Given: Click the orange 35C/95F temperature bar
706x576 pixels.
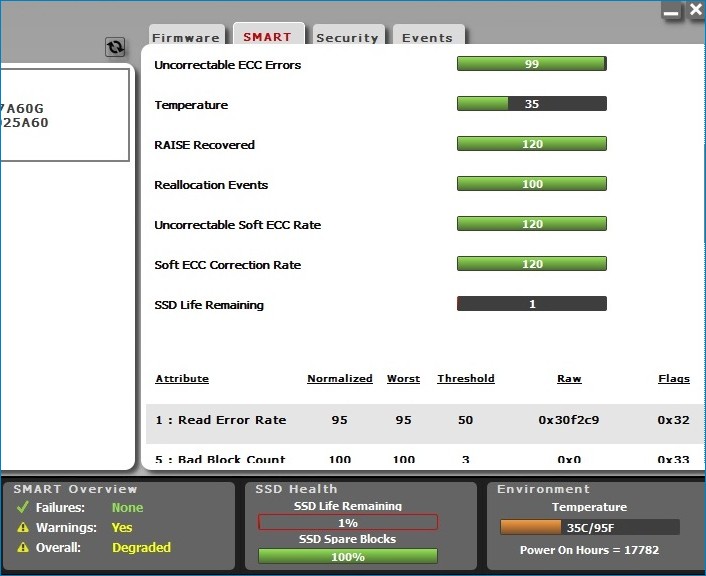Looking at the screenshot, I should pyautogui.click(x=589, y=527).
